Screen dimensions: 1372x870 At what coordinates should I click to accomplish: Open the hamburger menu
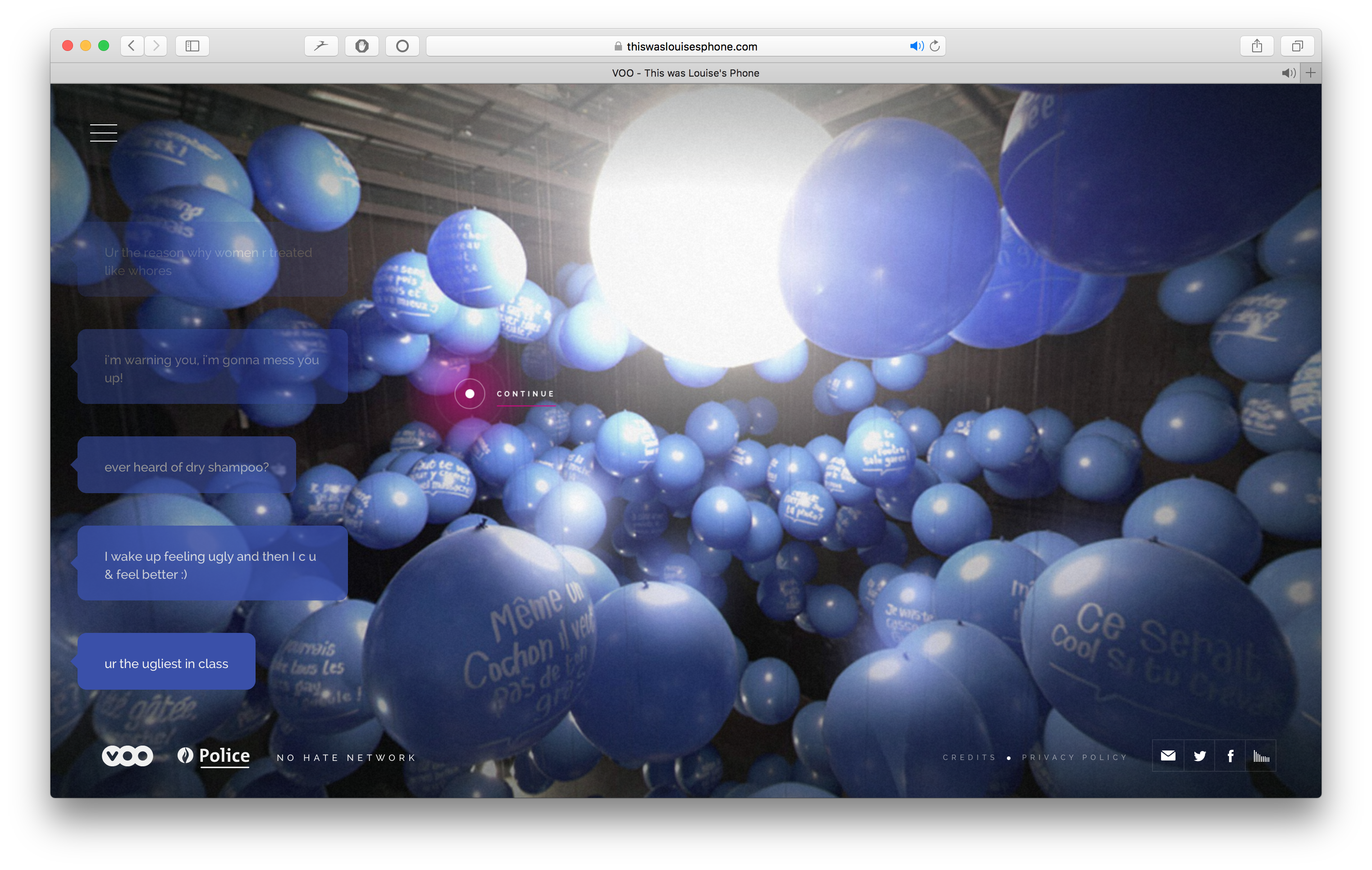(x=103, y=133)
